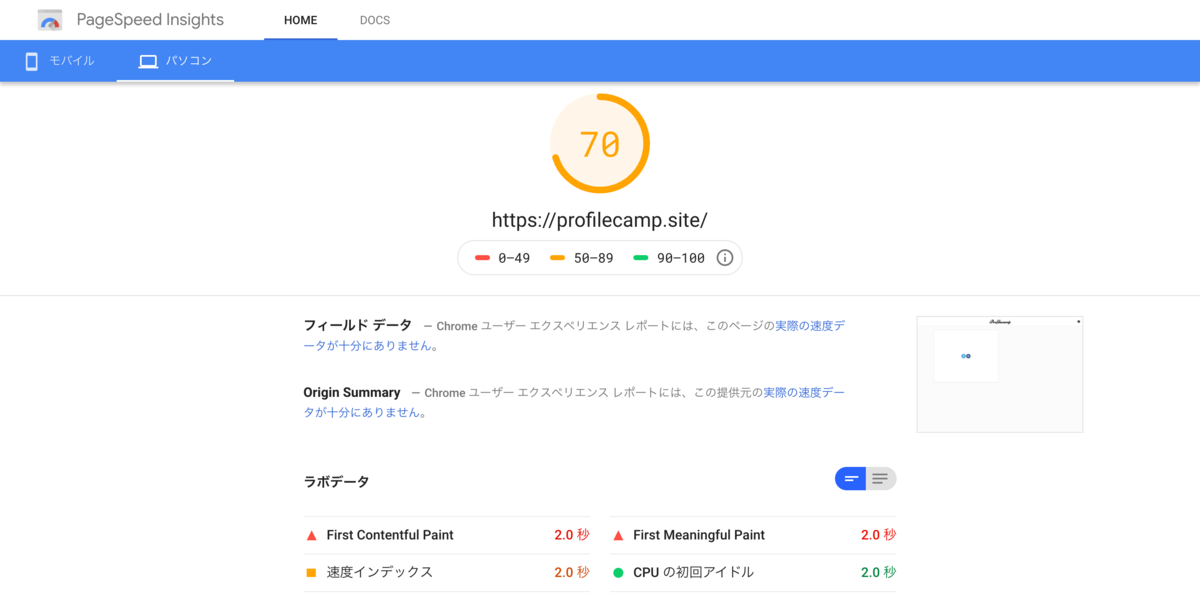Click the CPU の初回アイドル metric label
The width and height of the screenshot is (1200, 597).
click(693, 572)
